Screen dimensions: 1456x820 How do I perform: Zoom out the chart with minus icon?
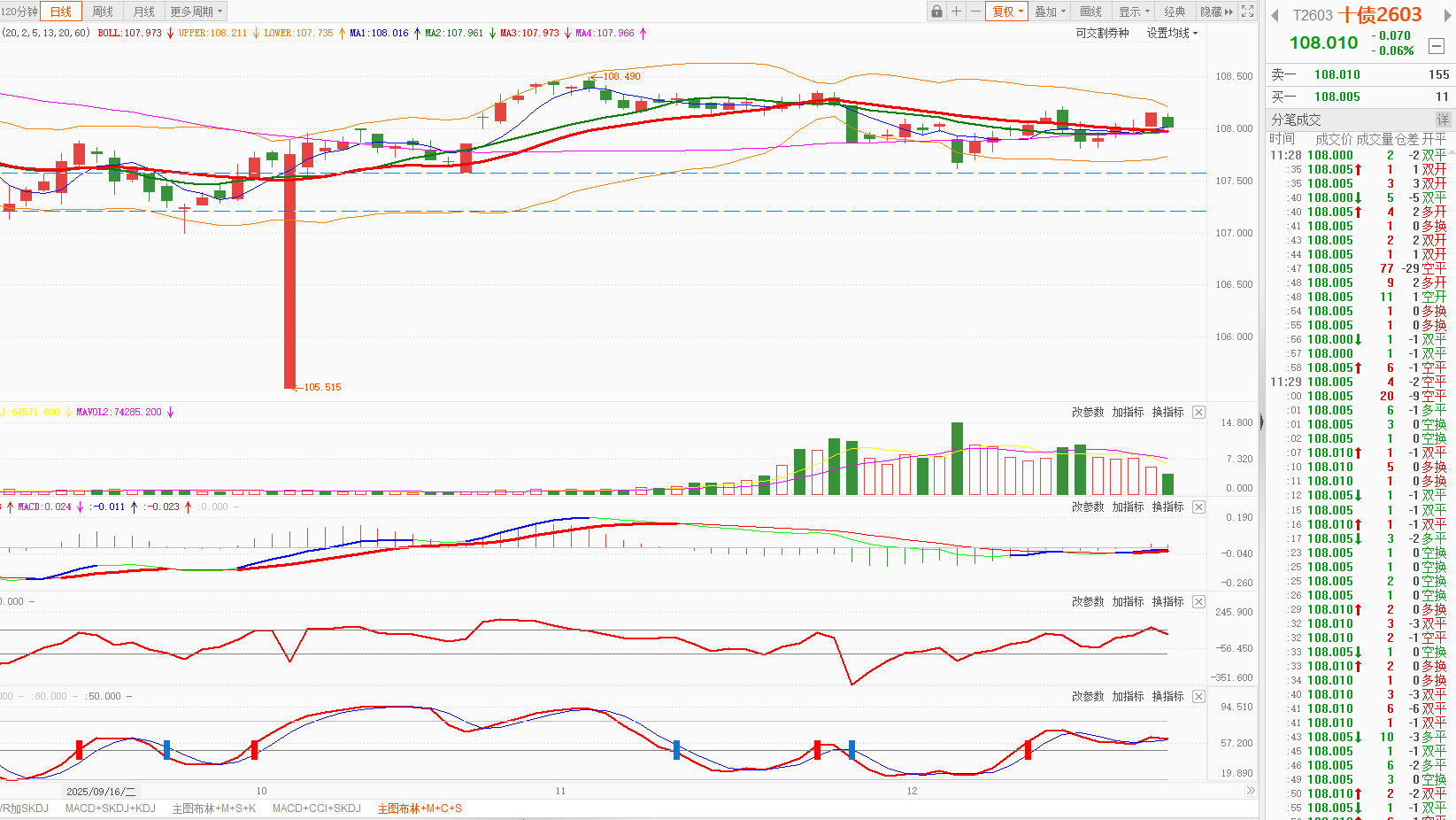tap(975, 12)
